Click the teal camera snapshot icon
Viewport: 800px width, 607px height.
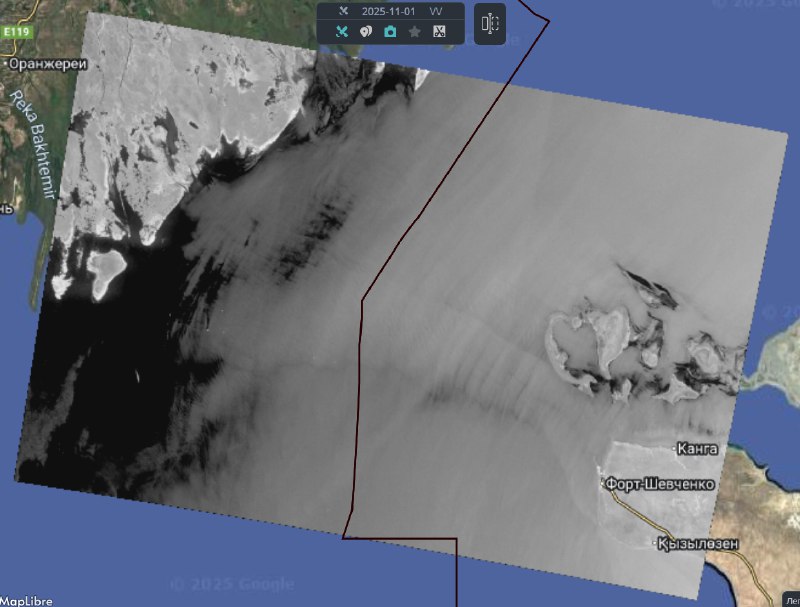pyautogui.click(x=390, y=32)
